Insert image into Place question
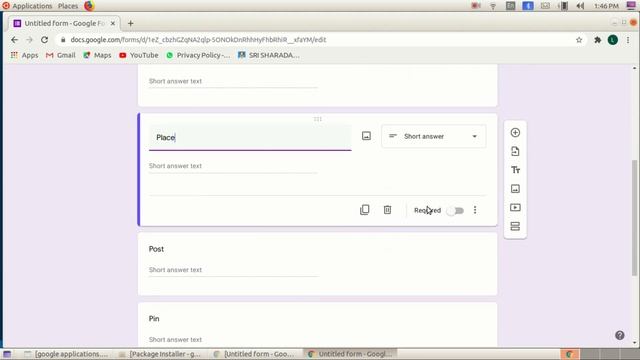Screen dimensions: 640x360 [x=366, y=136]
